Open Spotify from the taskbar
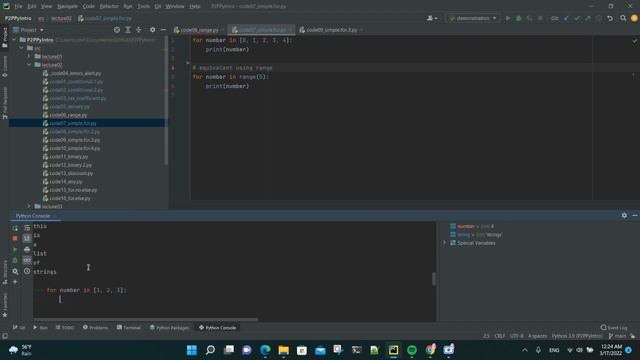 [412, 350]
